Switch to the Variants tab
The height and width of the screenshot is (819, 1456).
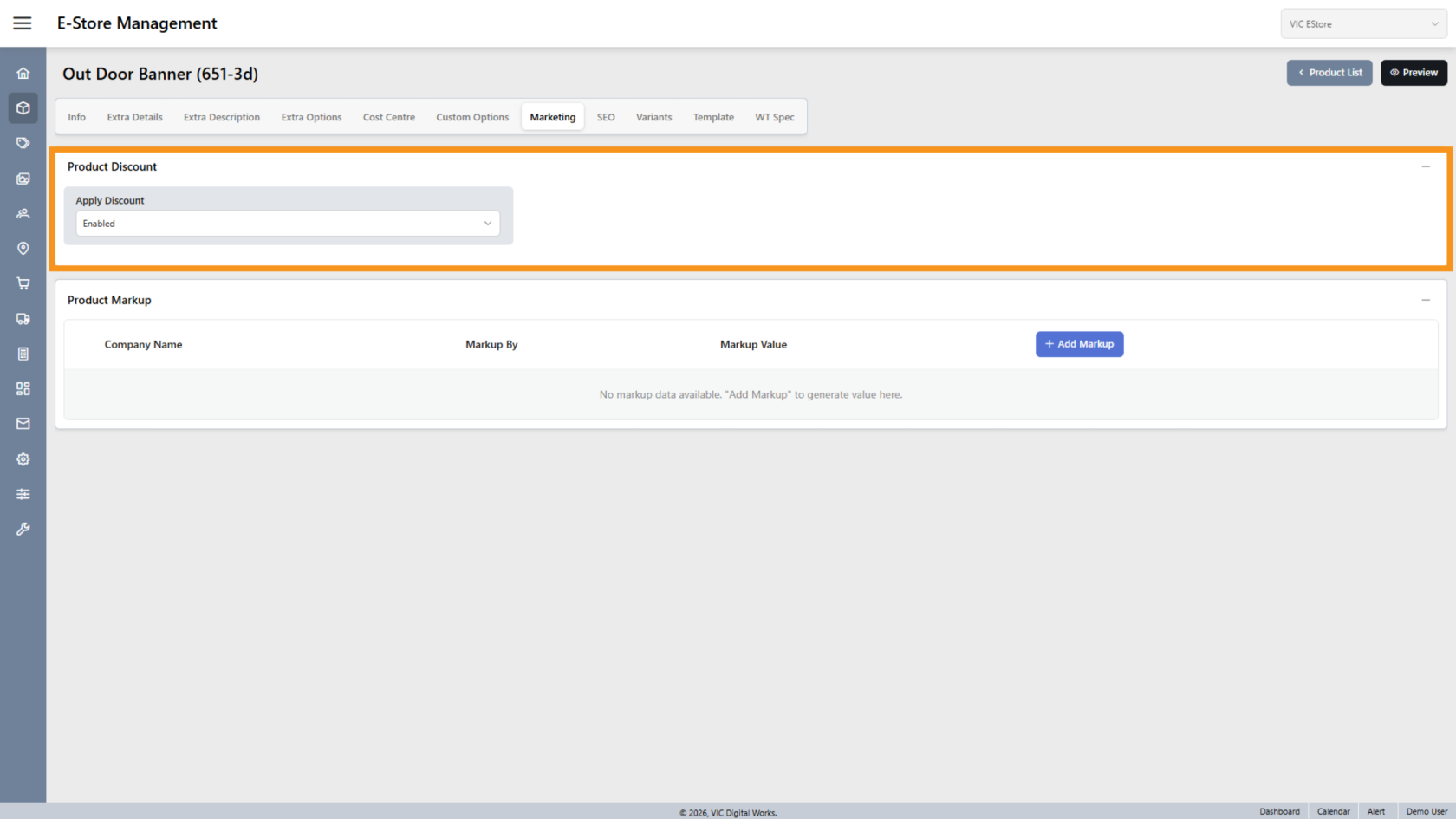[653, 117]
